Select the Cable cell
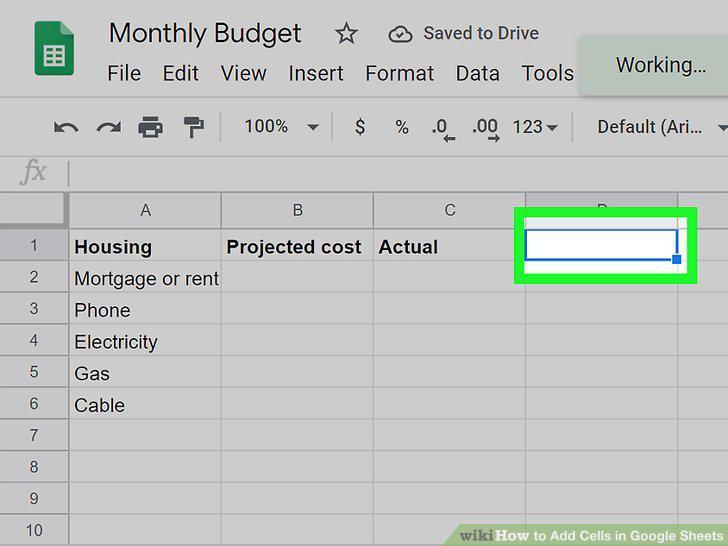This screenshot has height=546, width=728. point(145,403)
